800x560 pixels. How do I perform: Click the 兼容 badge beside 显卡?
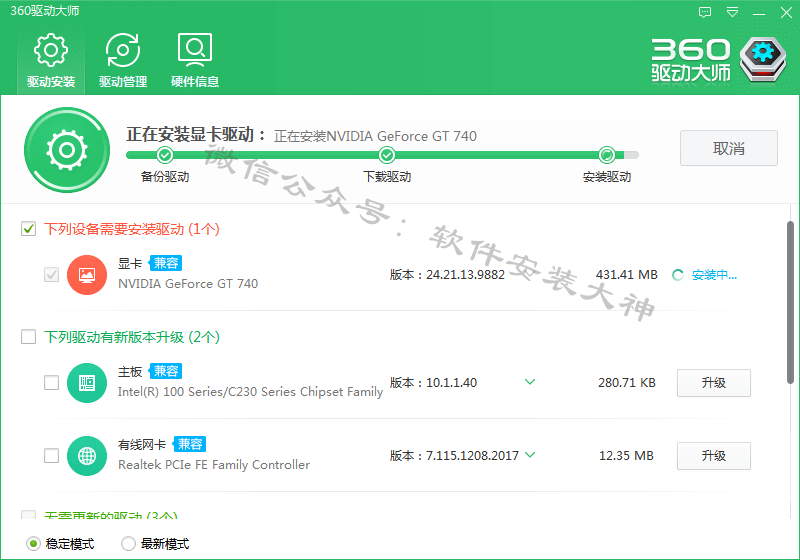coord(166,263)
